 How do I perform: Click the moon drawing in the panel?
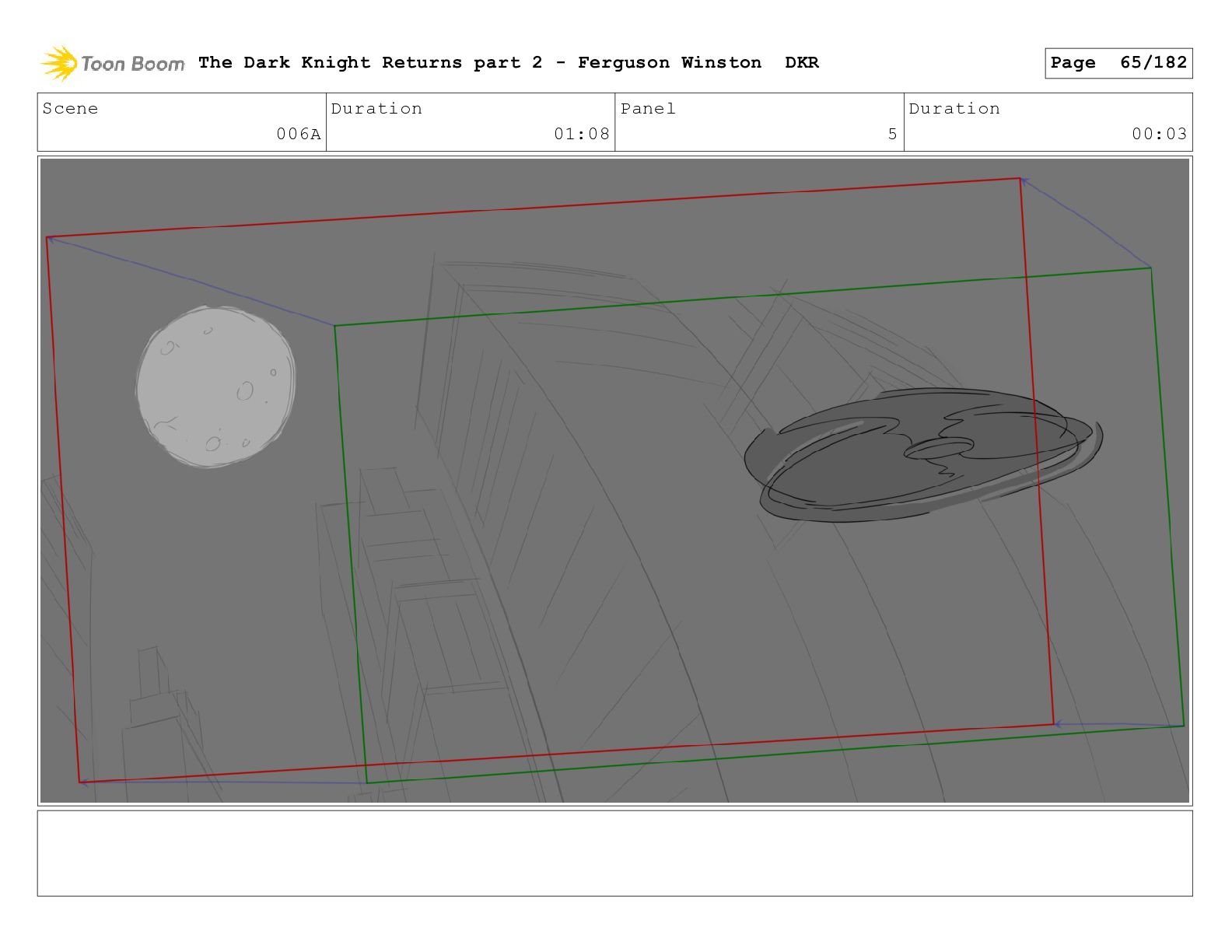coord(215,387)
